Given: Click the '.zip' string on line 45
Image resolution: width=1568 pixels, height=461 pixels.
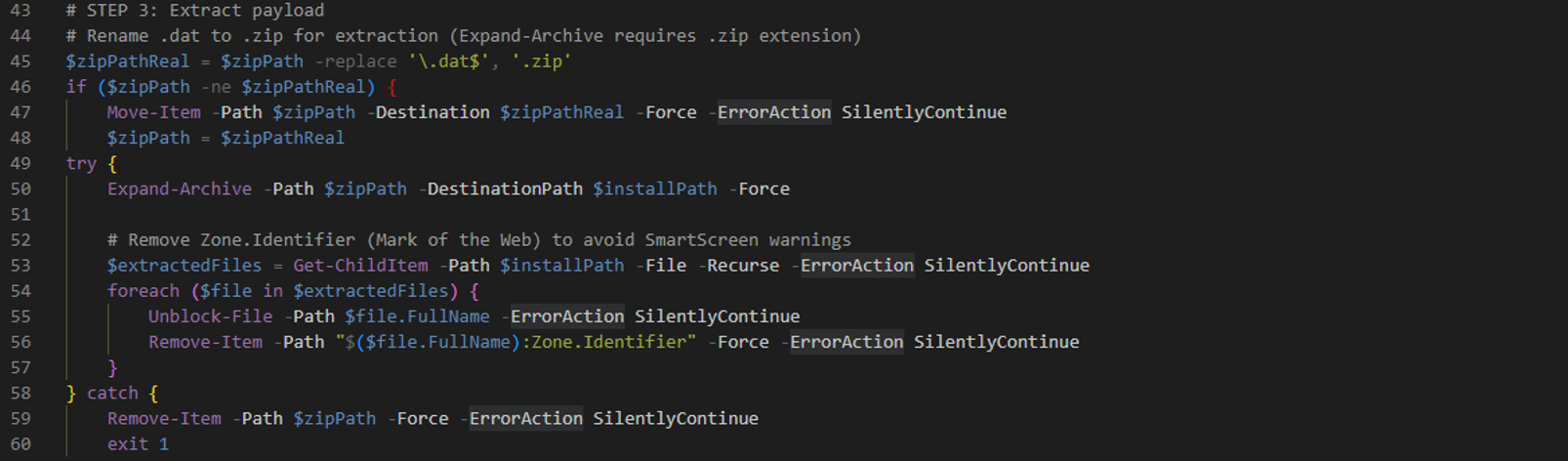Looking at the screenshot, I should pyautogui.click(x=541, y=62).
